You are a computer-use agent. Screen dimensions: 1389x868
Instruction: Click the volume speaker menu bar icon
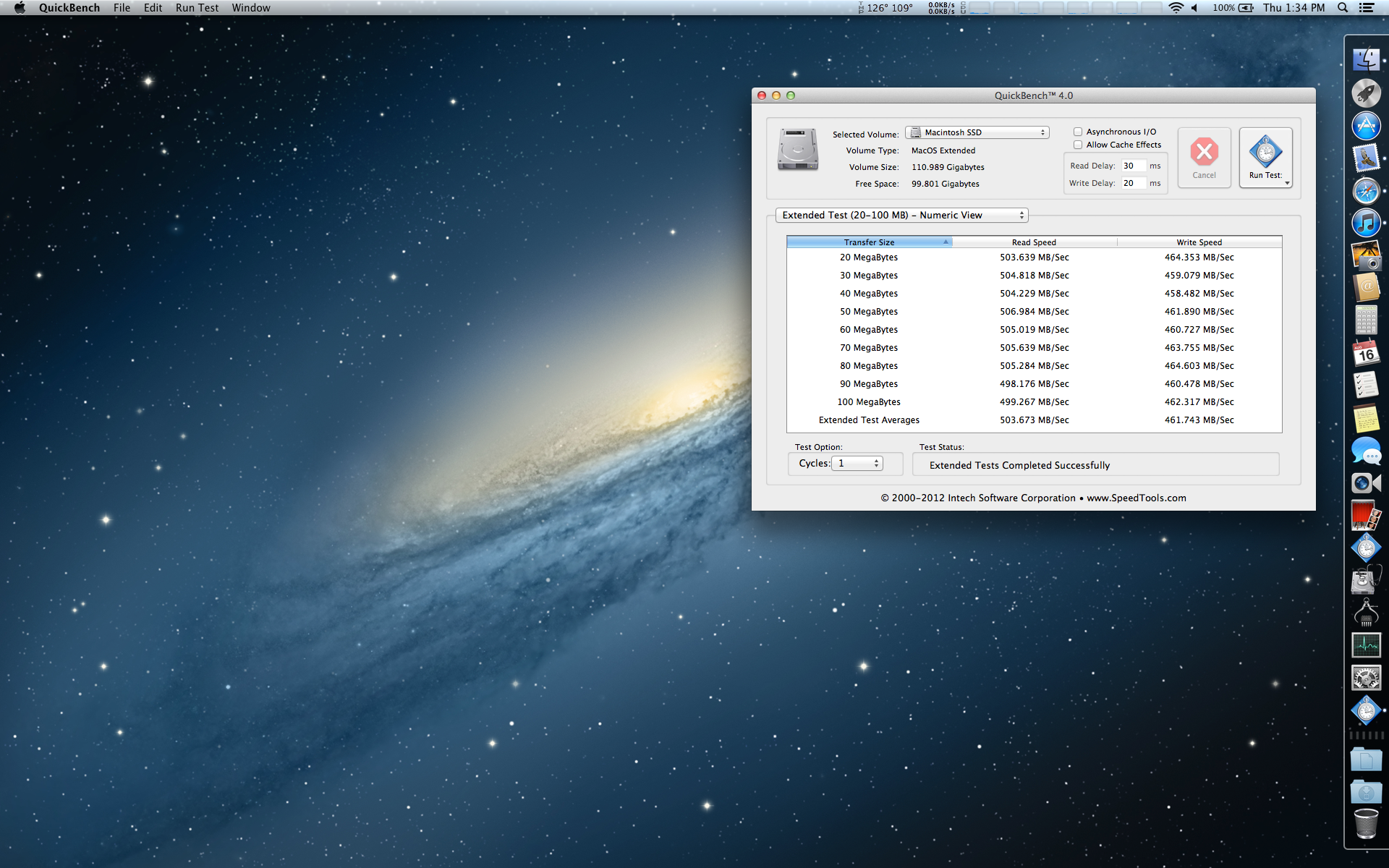[1195, 8]
